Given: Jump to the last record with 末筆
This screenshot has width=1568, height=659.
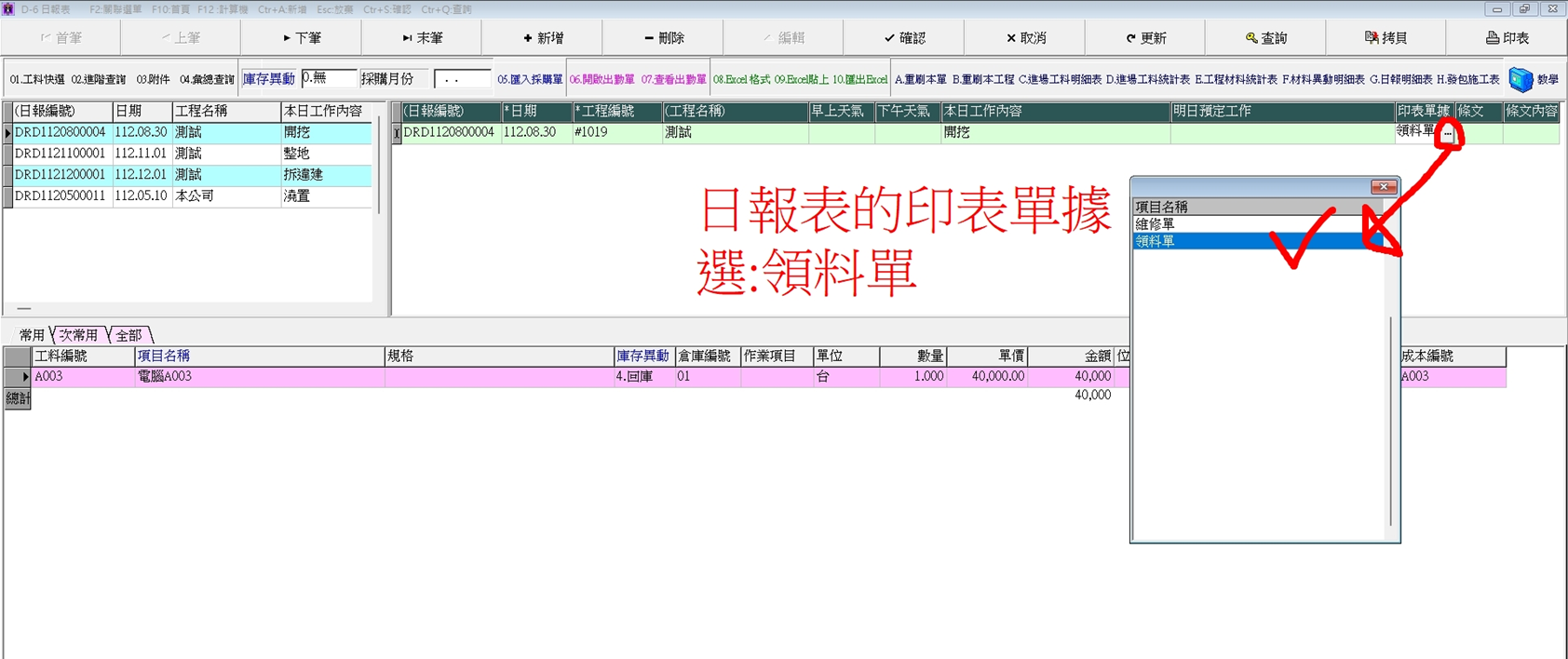Looking at the screenshot, I should coord(422,38).
